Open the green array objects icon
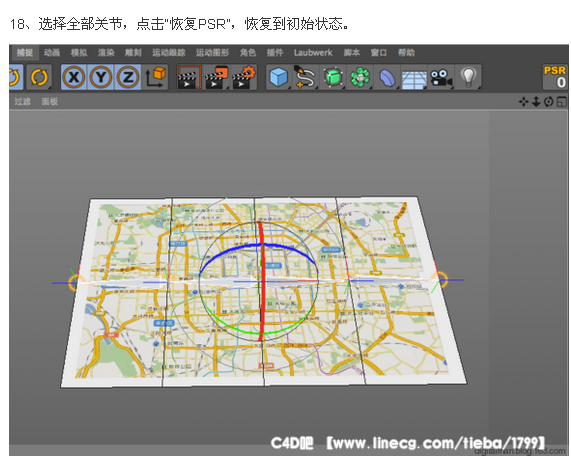This screenshot has height=460, width=571. [x=360, y=77]
